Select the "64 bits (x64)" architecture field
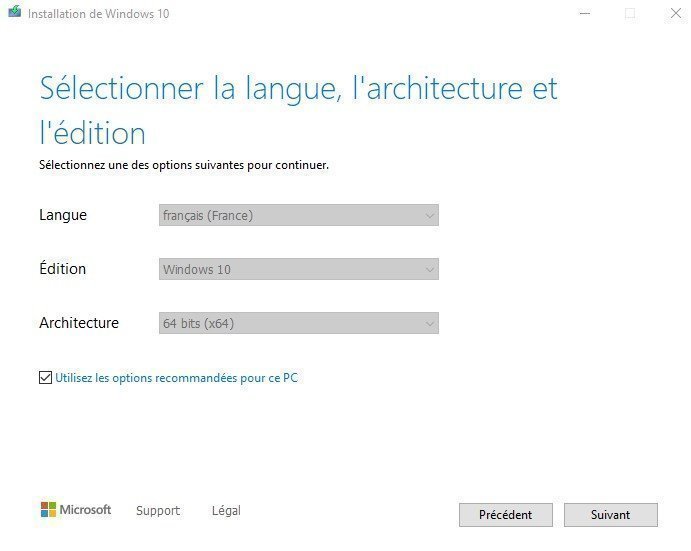Viewport: 691px width, 551px height. 290,323
